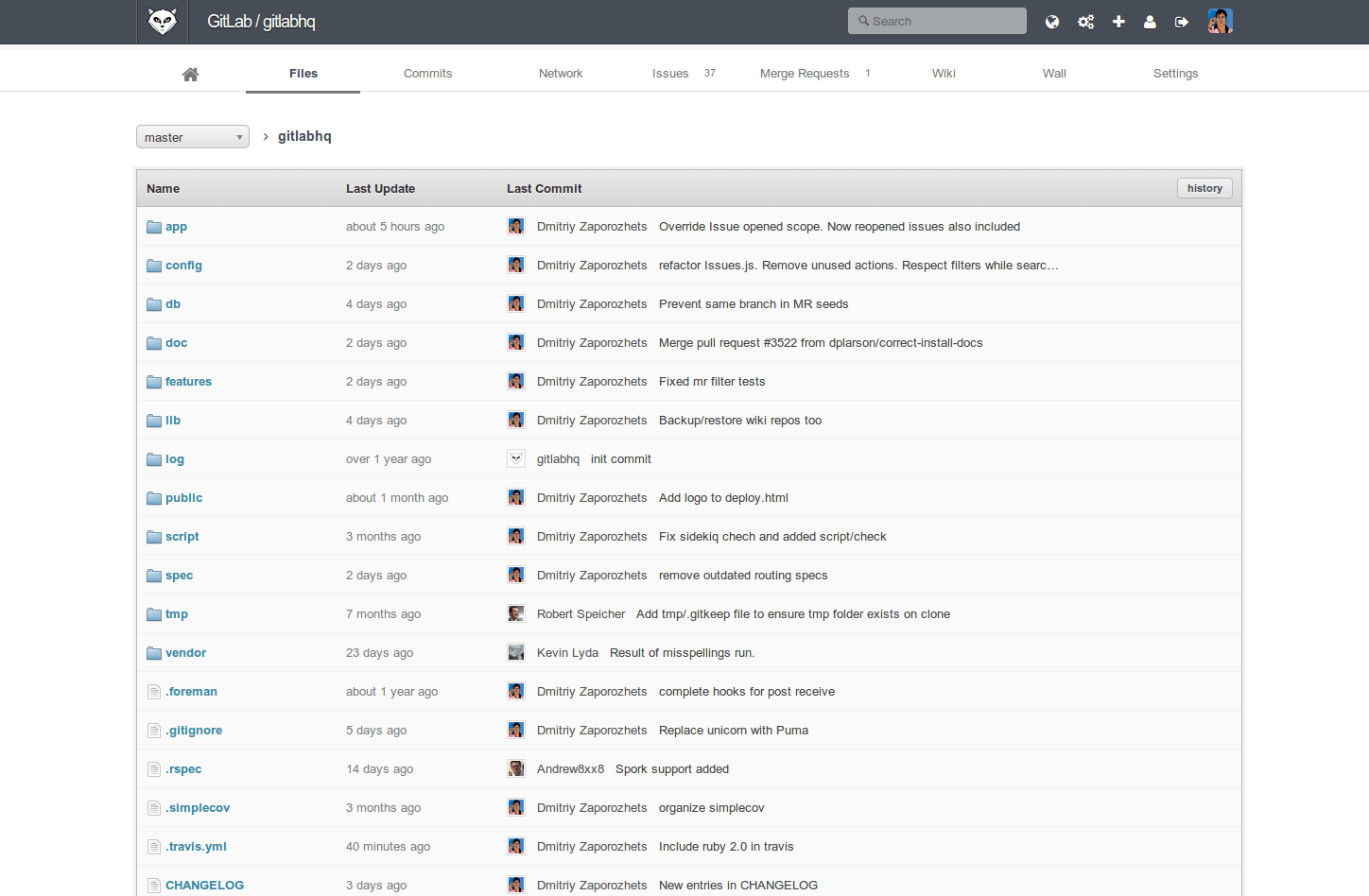This screenshot has height=896, width=1369.
Task: Open profile settings via the person icon
Action: click(1150, 21)
